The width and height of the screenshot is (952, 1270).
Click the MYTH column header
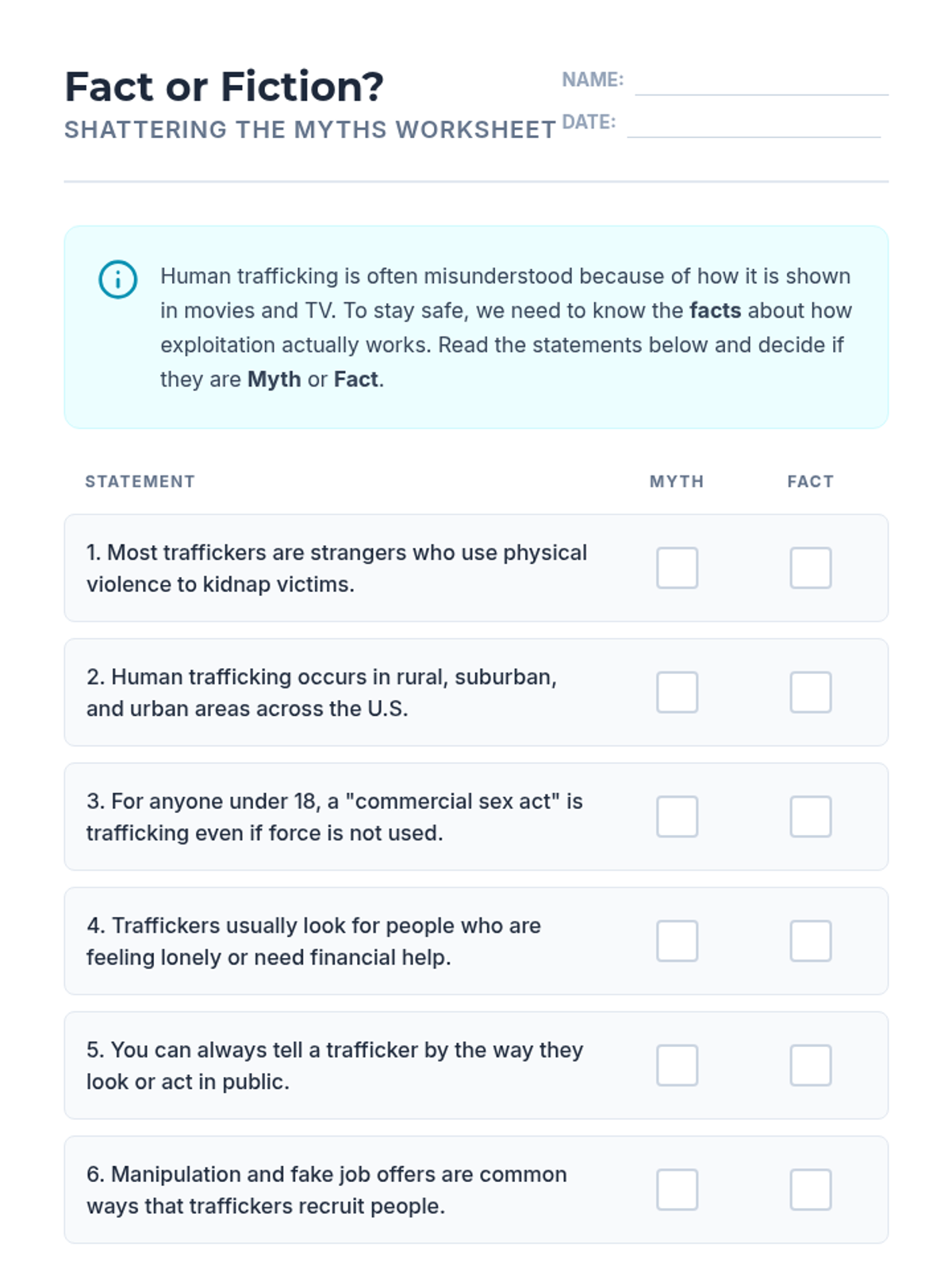(677, 481)
